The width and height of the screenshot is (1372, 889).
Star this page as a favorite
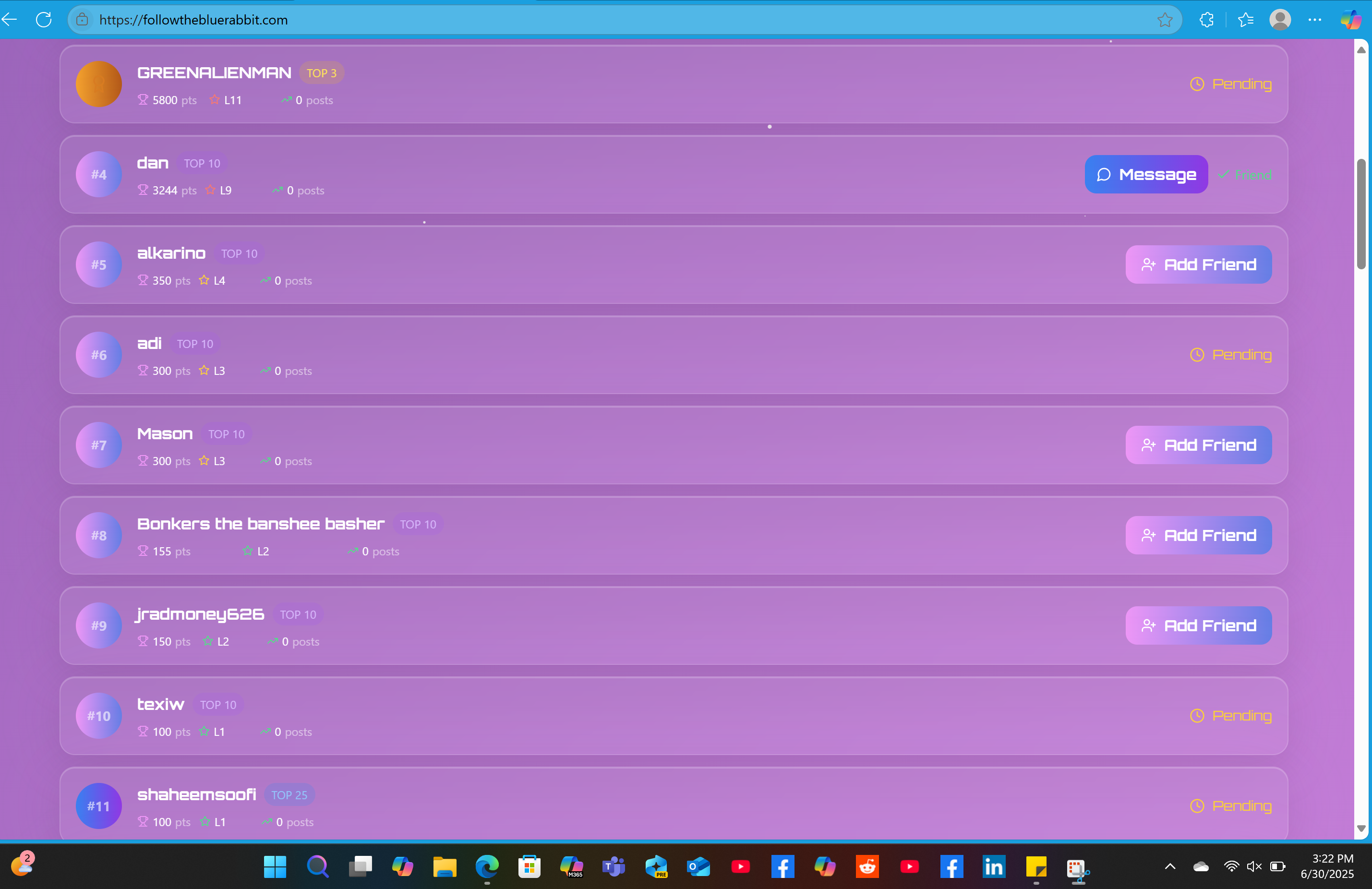[1165, 20]
